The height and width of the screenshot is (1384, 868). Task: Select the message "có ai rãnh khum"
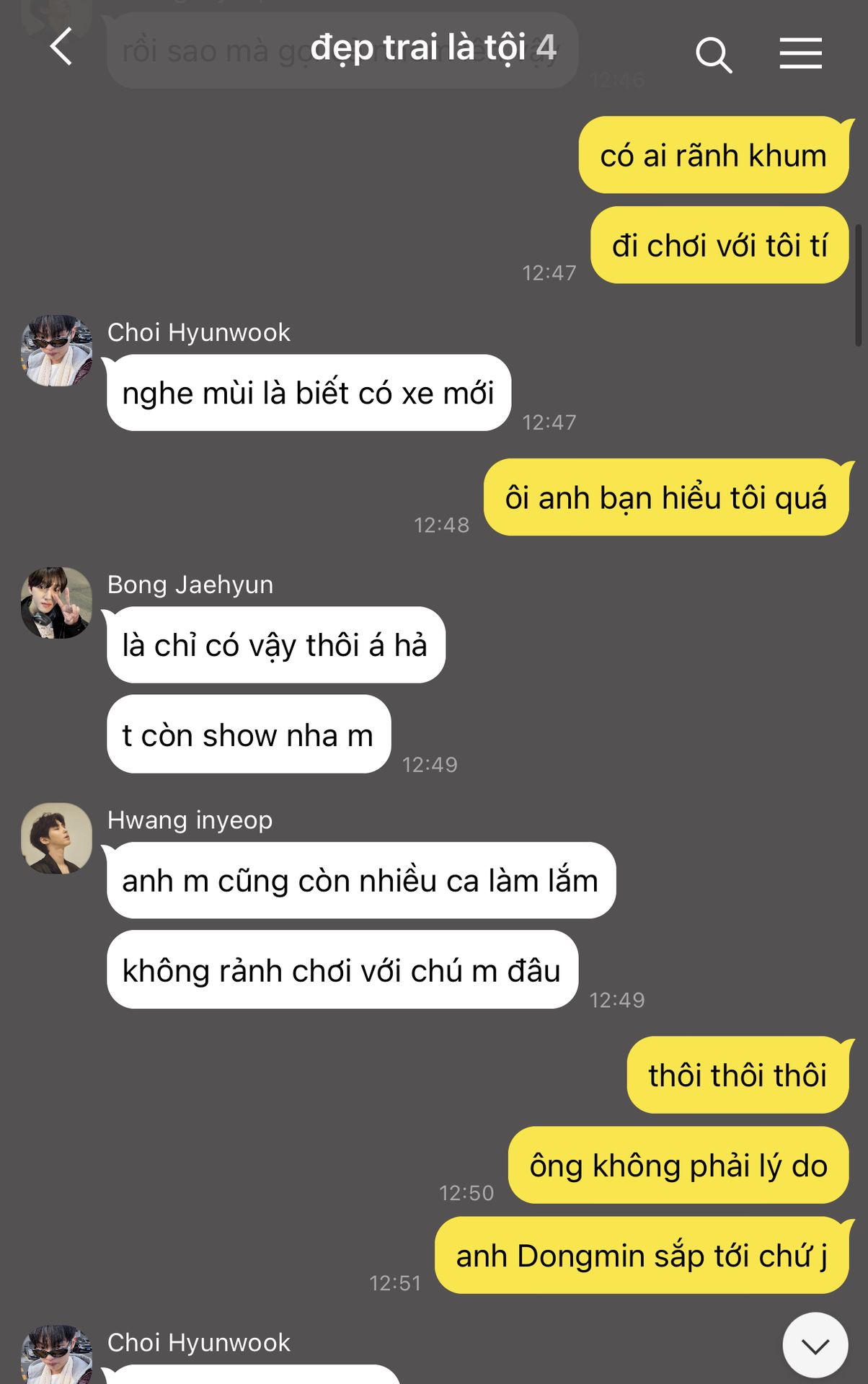(x=714, y=155)
